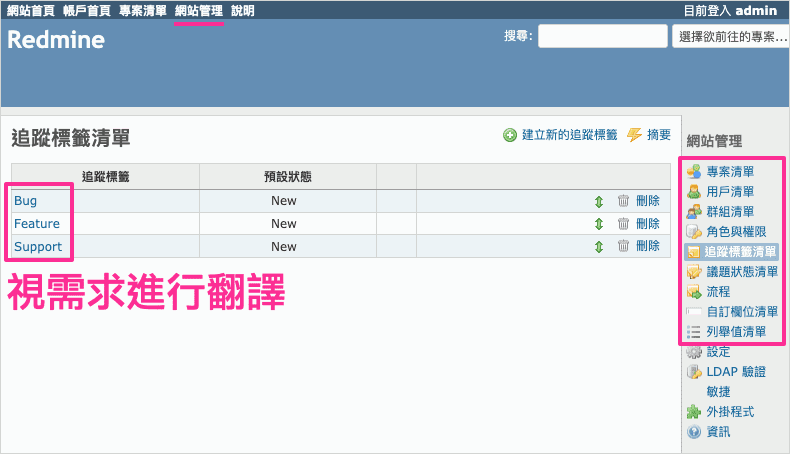Click 建立新的追蹤標籤 link
Screen dimensions: 790x454
(x=569, y=135)
